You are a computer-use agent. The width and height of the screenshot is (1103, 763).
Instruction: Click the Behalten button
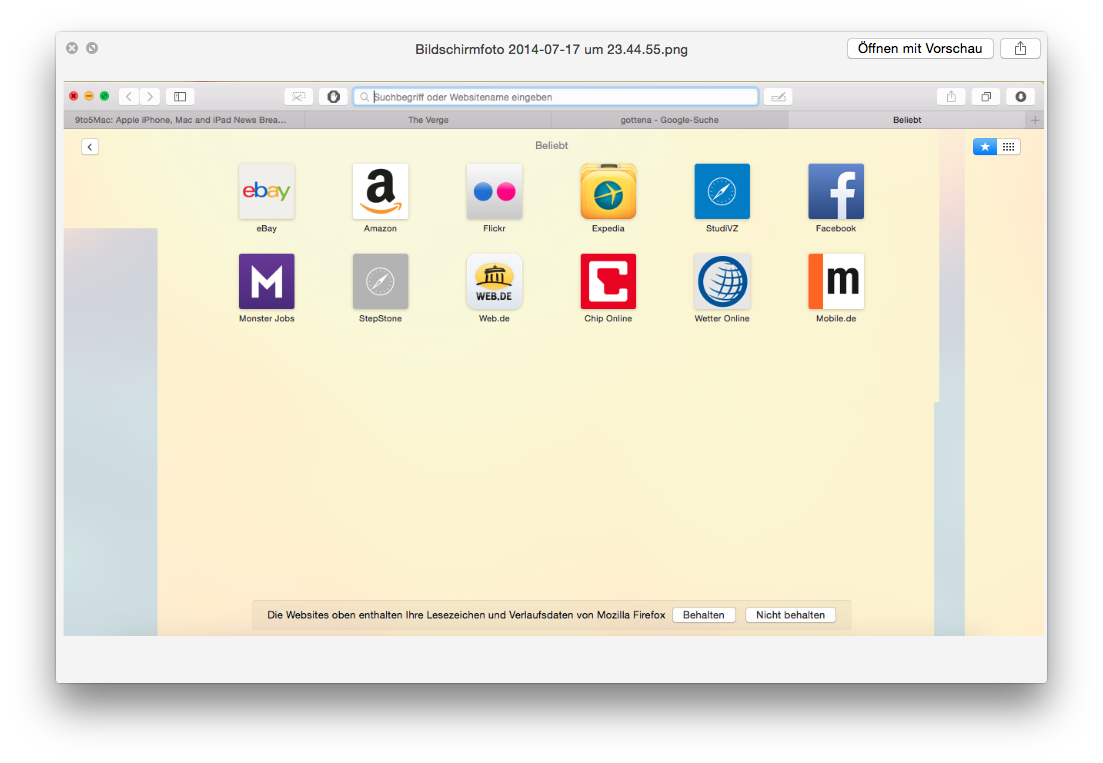tap(703, 615)
